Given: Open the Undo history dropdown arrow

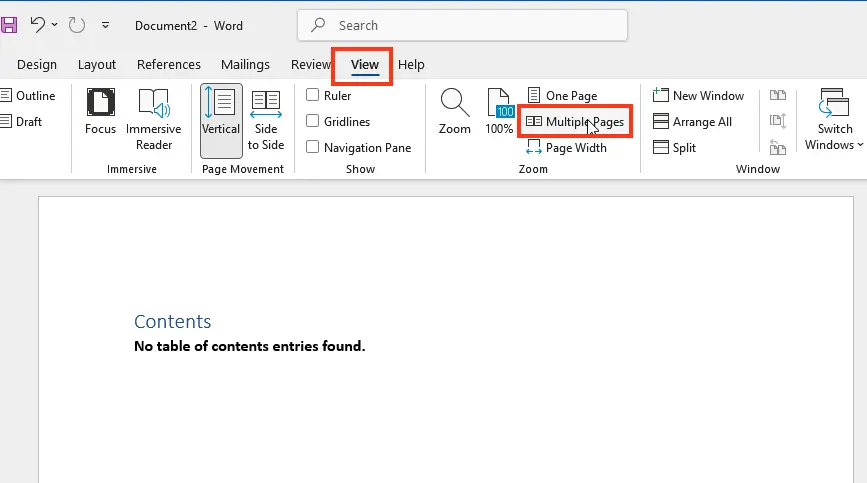Looking at the screenshot, I should 54,24.
